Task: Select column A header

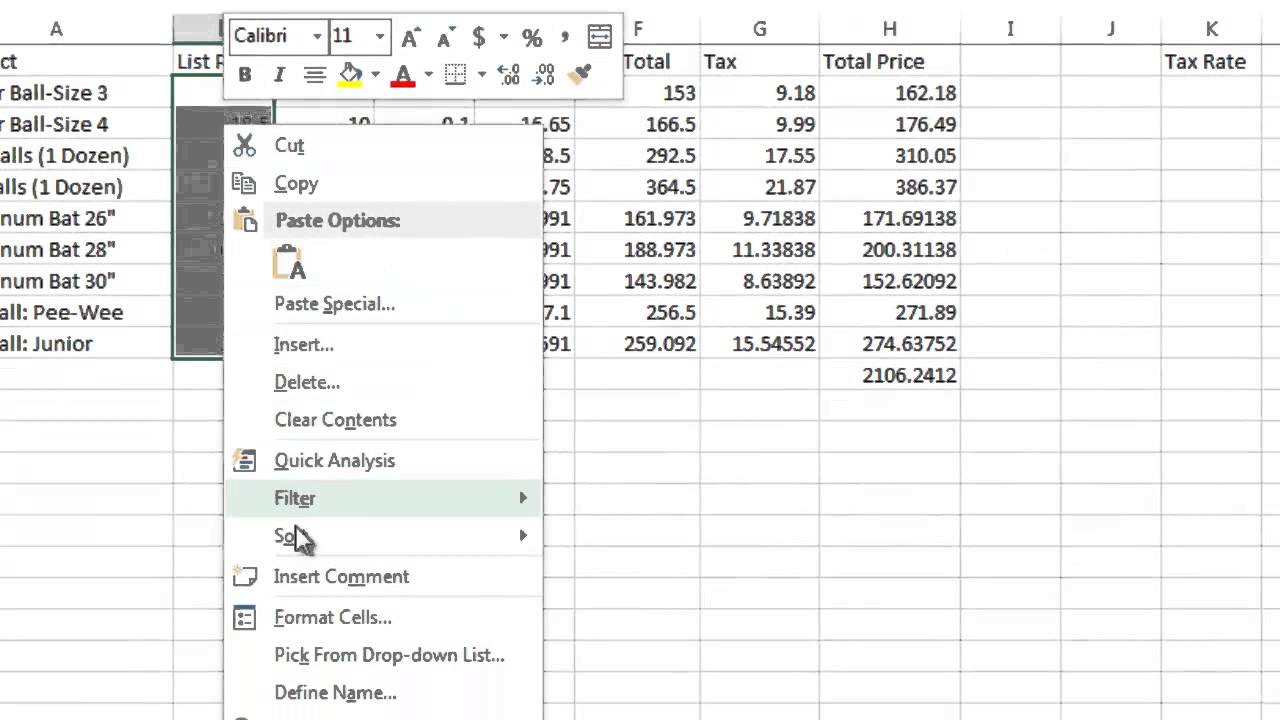Action: click(x=86, y=30)
